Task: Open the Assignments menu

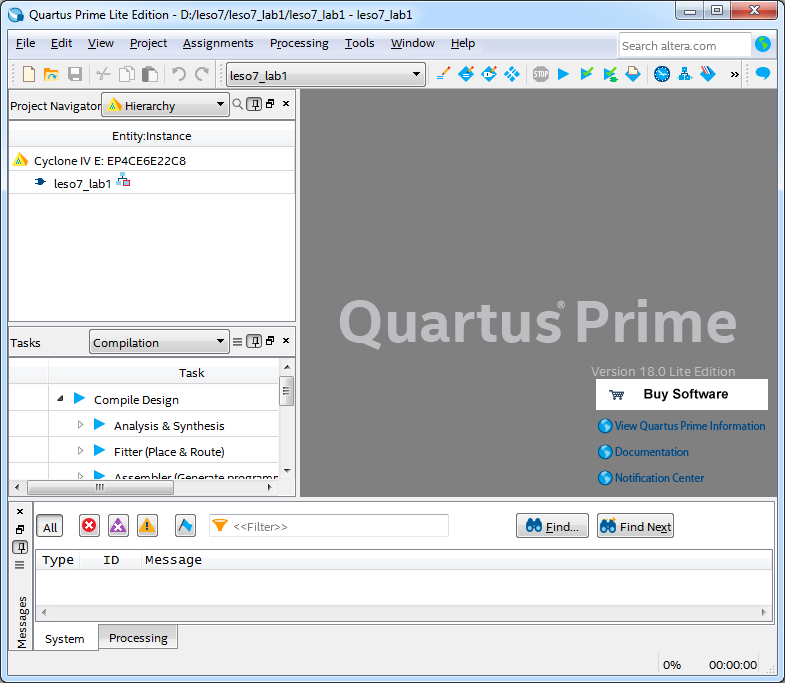Action: pos(218,44)
